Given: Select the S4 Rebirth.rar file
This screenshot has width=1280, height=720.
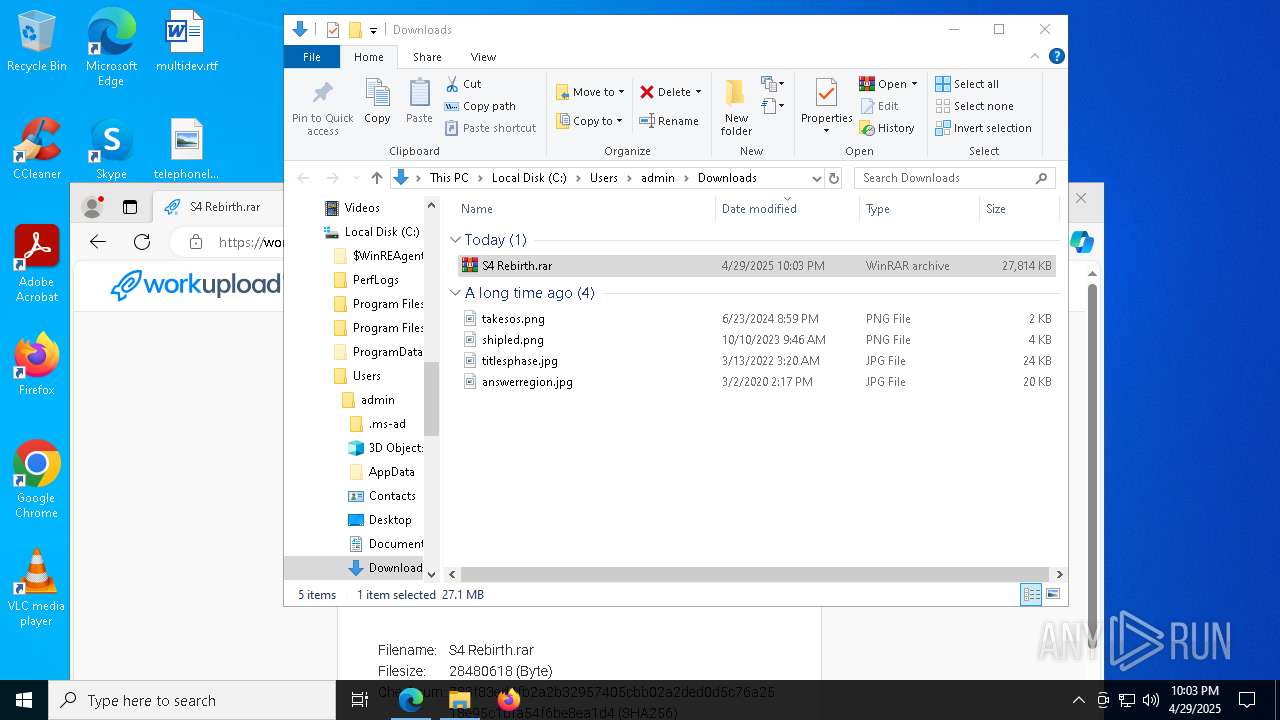Looking at the screenshot, I should tap(756, 266).
